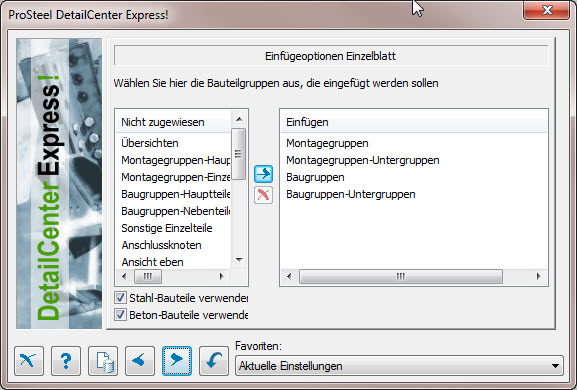Click the Einfügen list's scroll right arrow
Image resolution: width=577 pixels, height=390 pixels.
(539, 276)
